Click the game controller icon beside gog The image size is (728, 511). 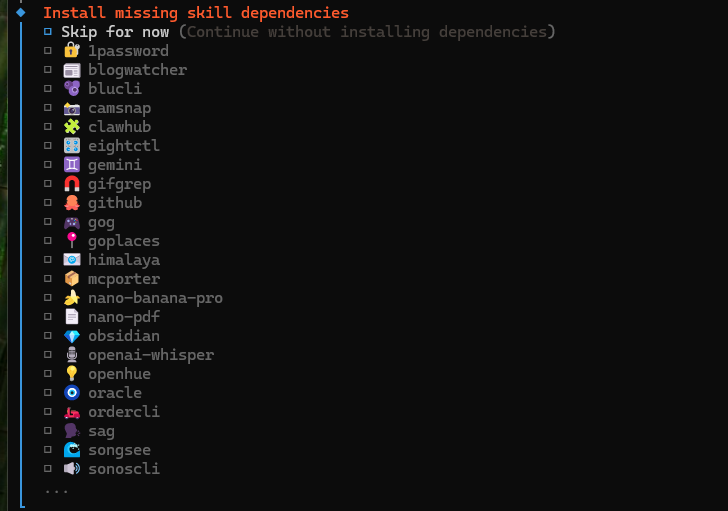[71, 222]
